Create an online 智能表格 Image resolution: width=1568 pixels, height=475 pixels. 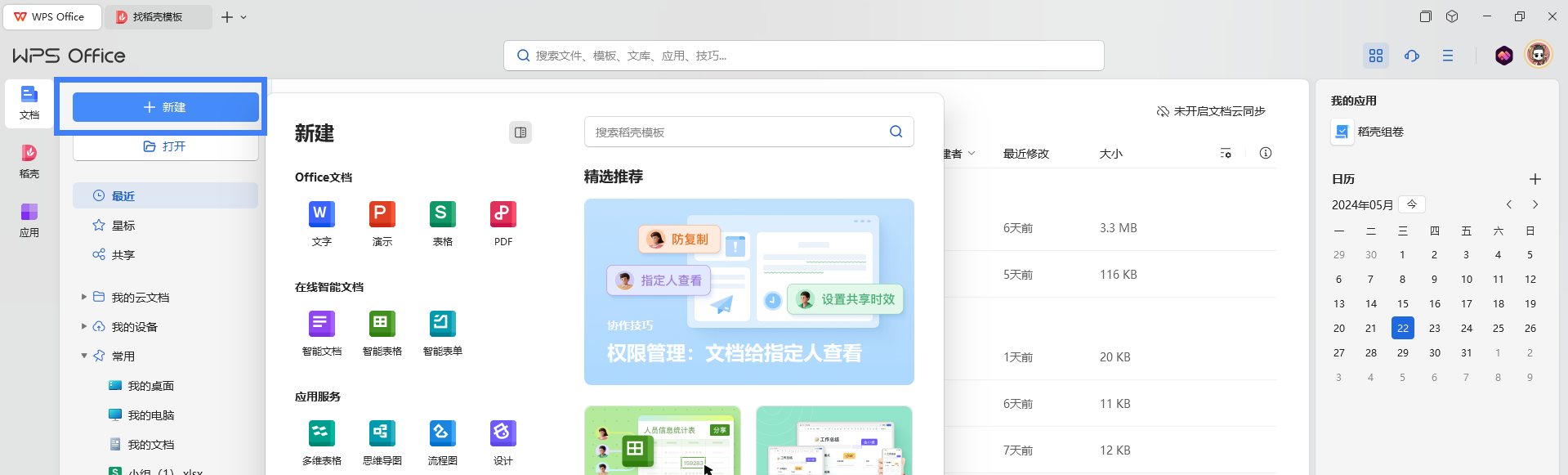pyautogui.click(x=382, y=333)
